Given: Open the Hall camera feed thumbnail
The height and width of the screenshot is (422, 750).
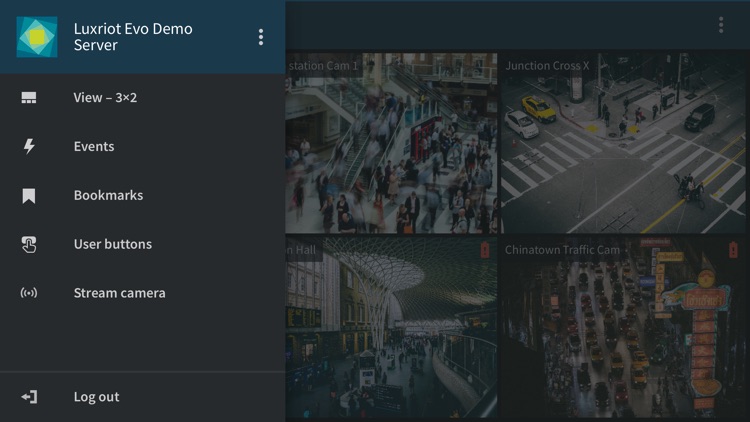Looking at the screenshot, I should click(391, 328).
